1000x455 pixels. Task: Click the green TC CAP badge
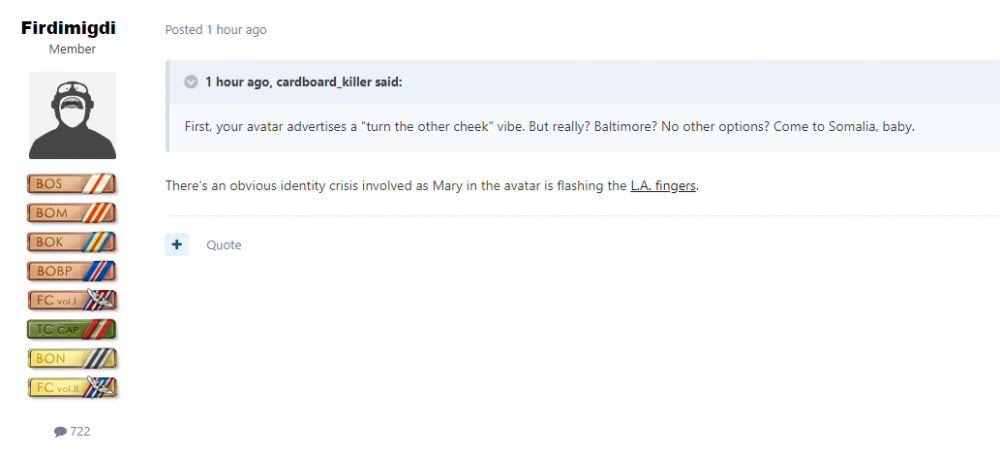pyautogui.click(x=72, y=329)
